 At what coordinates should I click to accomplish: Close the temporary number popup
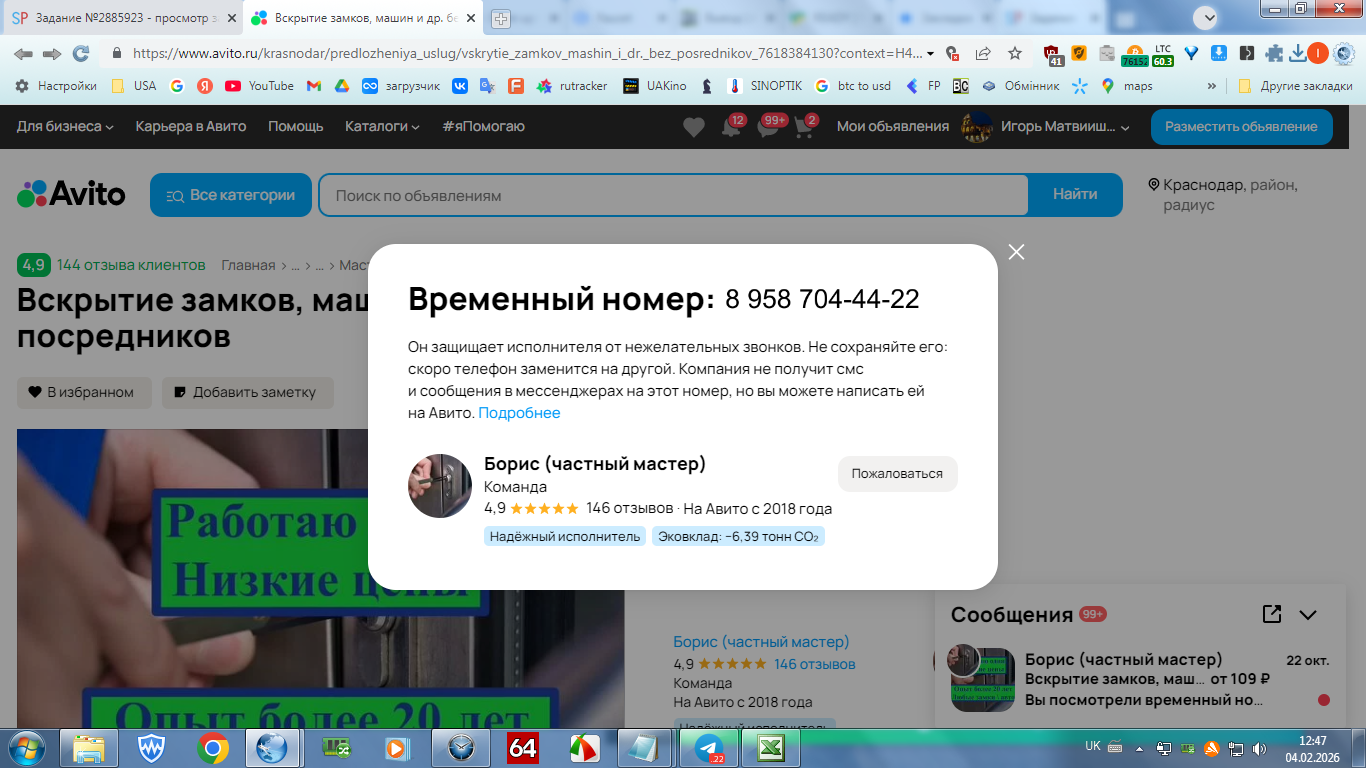1017,252
